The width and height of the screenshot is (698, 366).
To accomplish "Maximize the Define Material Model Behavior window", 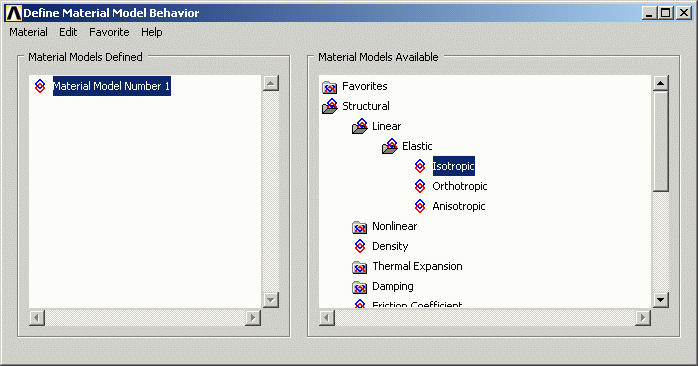I will click(x=666, y=13).
